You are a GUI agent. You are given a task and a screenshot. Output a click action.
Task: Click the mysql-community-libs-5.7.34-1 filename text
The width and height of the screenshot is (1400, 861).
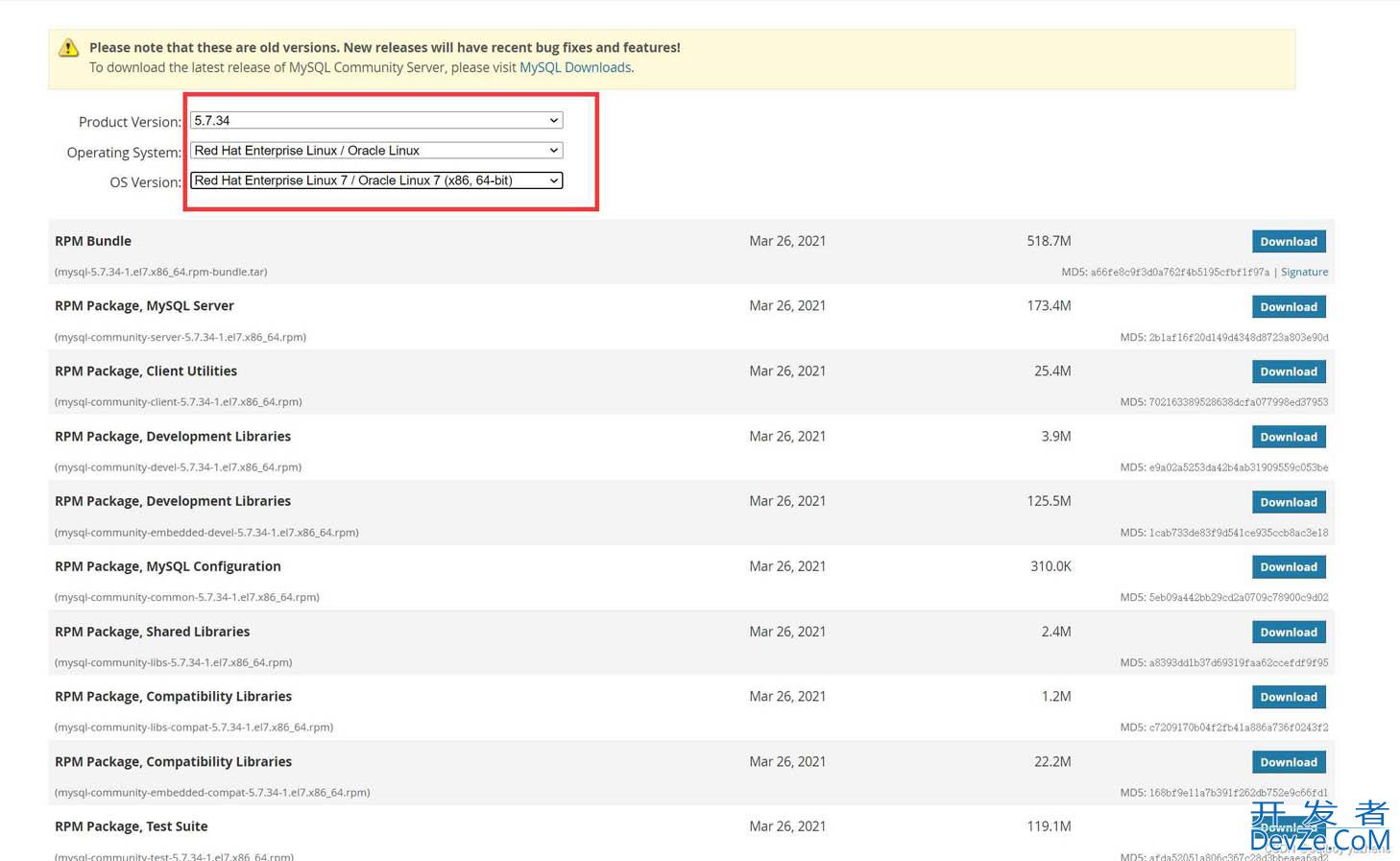[x=174, y=662]
